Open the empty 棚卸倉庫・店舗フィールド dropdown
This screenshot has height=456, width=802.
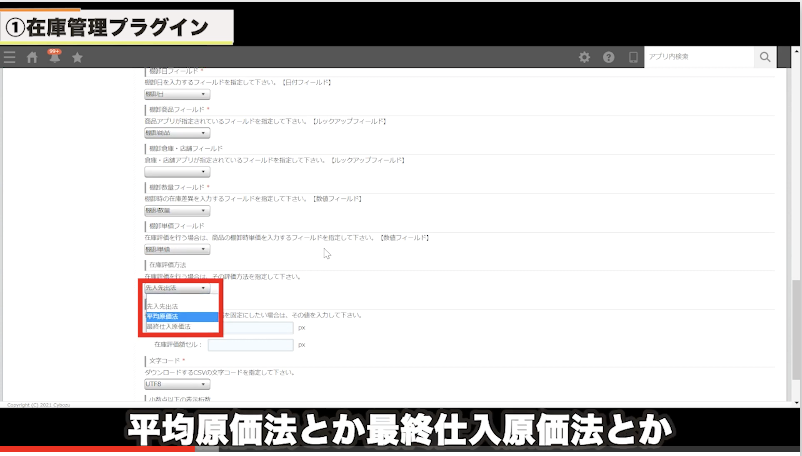point(176,171)
